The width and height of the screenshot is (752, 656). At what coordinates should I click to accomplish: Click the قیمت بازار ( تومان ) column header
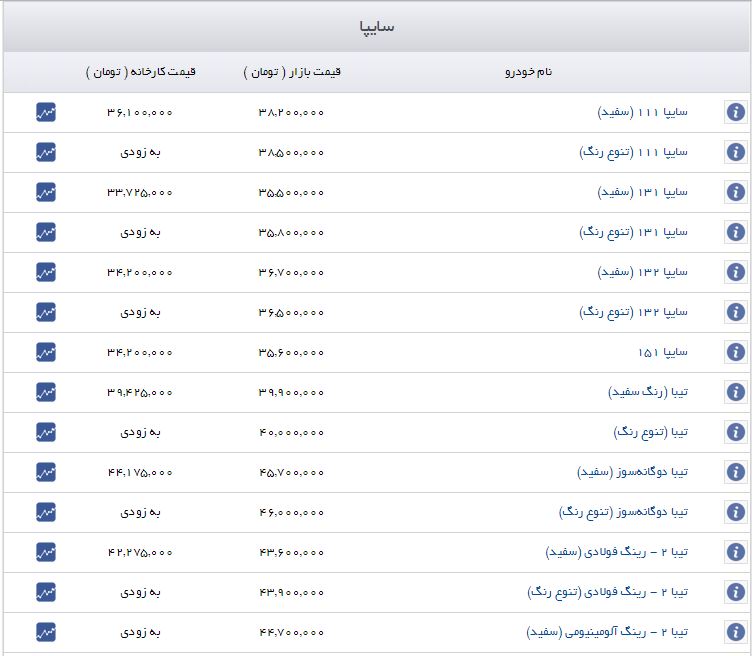pyautogui.click(x=292, y=72)
